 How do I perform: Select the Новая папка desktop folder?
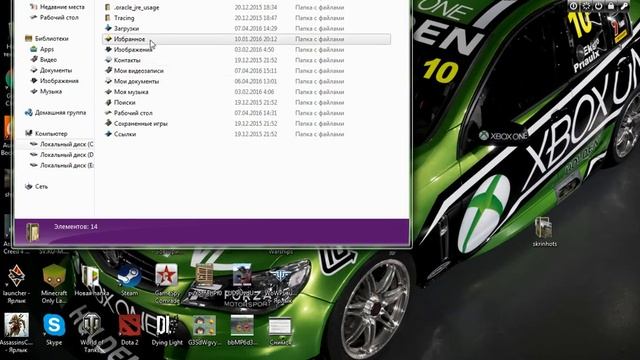tap(91, 276)
